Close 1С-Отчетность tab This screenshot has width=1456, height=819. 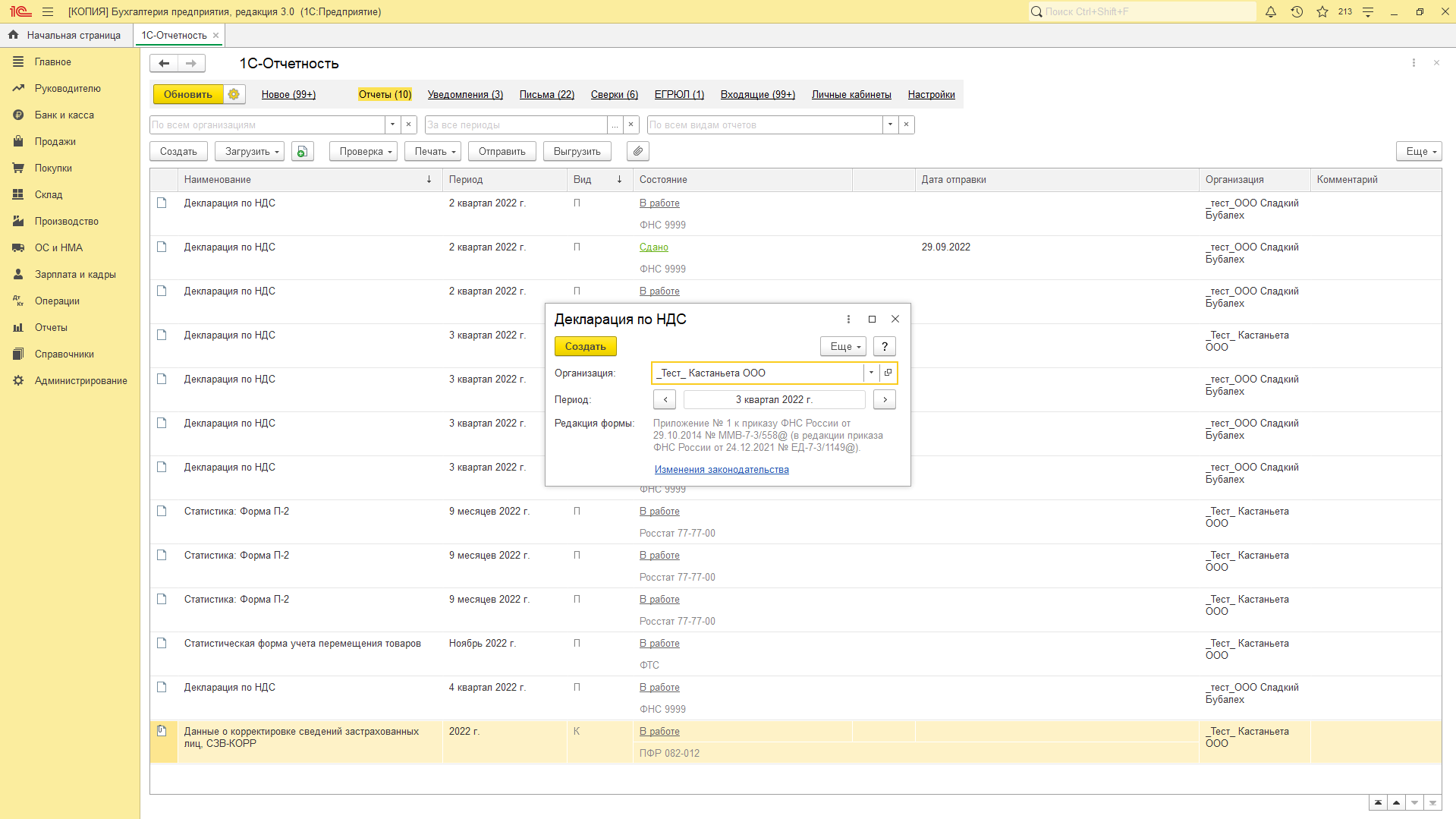(x=215, y=36)
